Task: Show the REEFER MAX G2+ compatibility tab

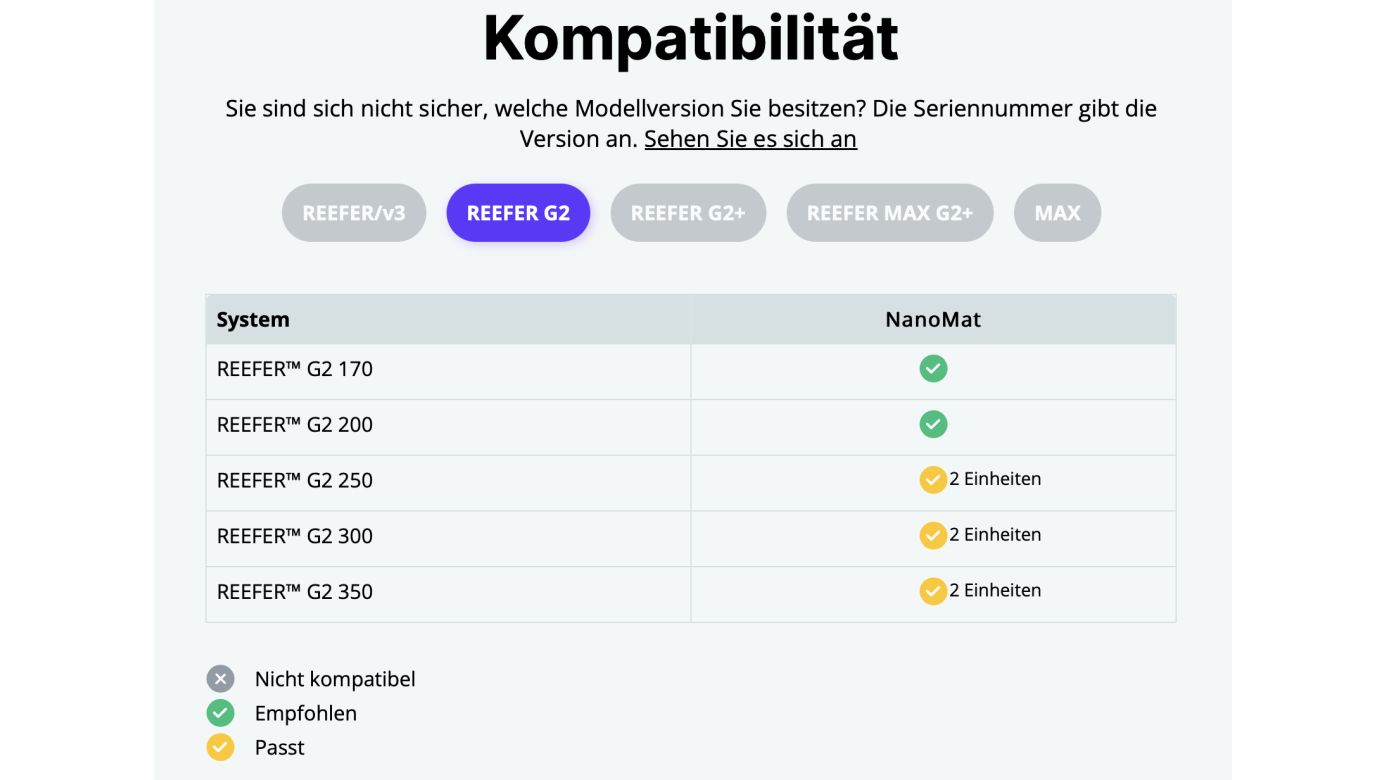Action: point(889,213)
